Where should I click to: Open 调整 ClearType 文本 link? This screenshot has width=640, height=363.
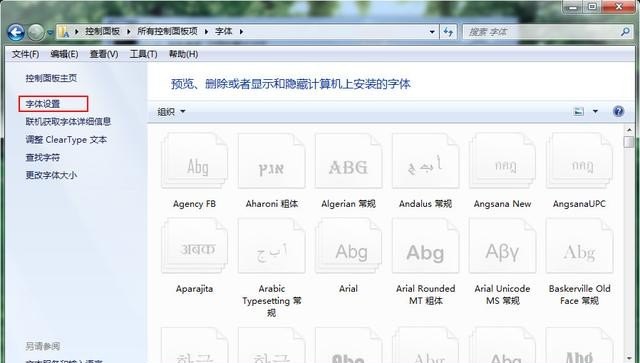click(x=66, y=140)
